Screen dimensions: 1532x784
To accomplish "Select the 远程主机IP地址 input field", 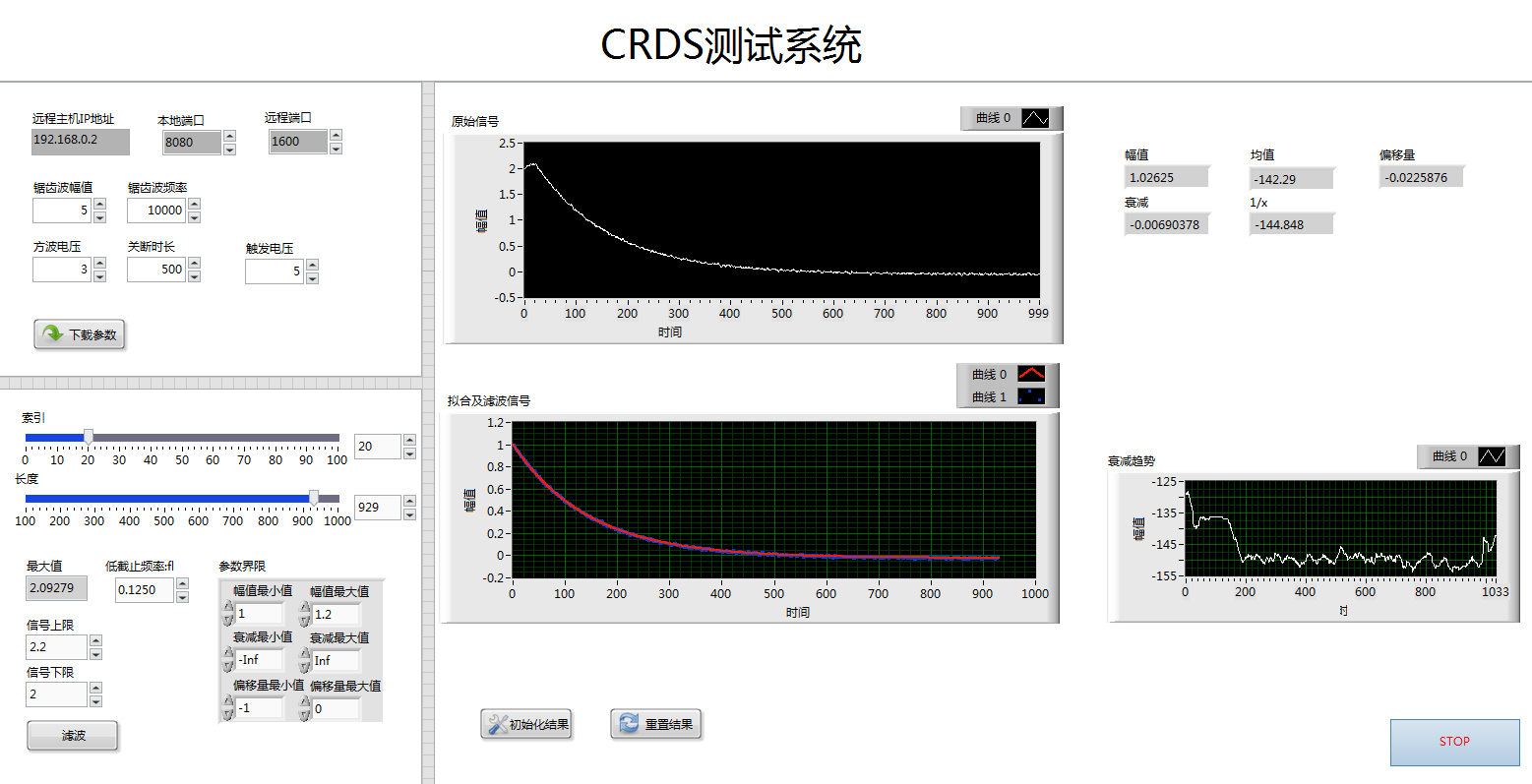I will click(80, 142).
